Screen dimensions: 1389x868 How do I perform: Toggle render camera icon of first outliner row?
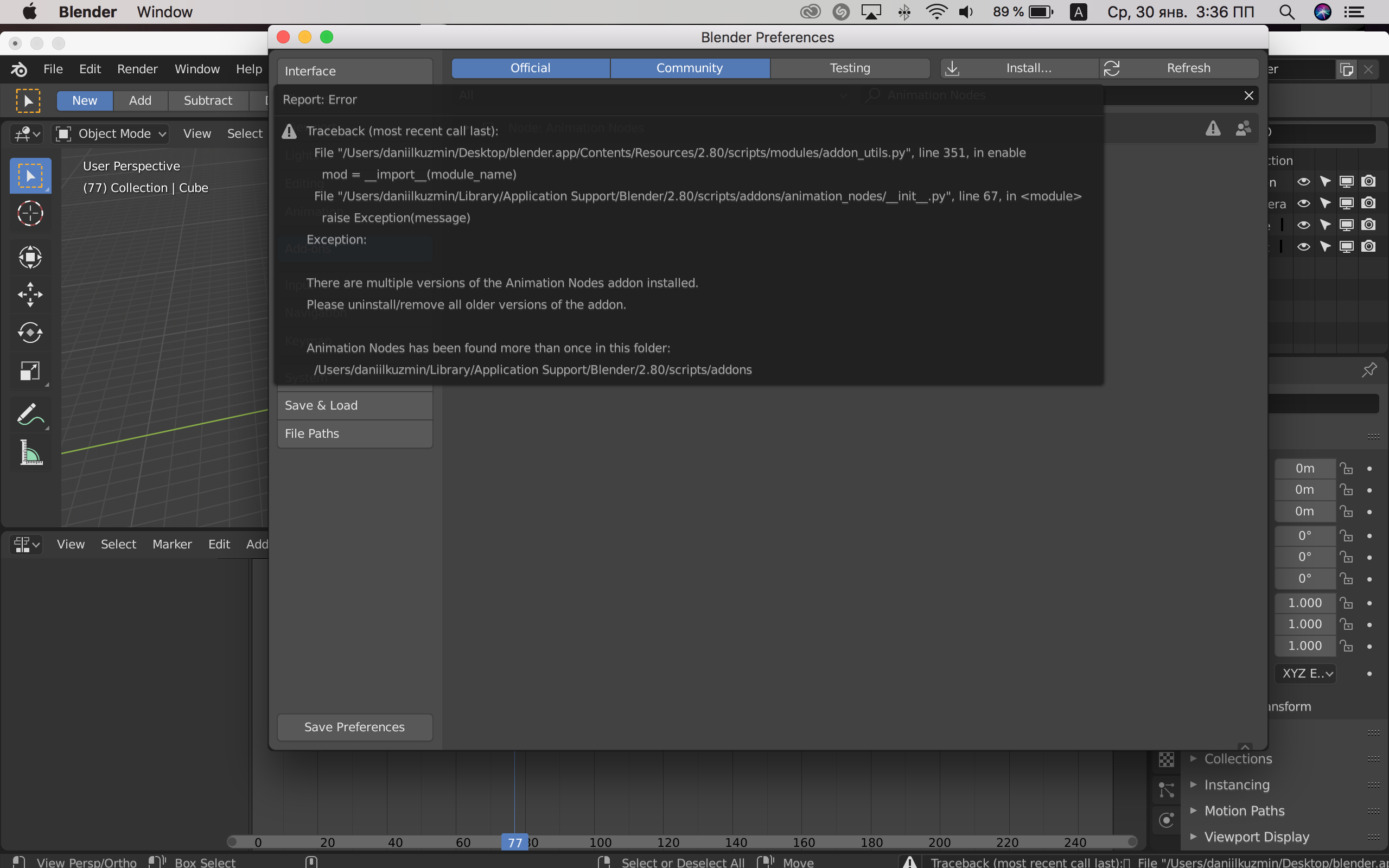1368,181
